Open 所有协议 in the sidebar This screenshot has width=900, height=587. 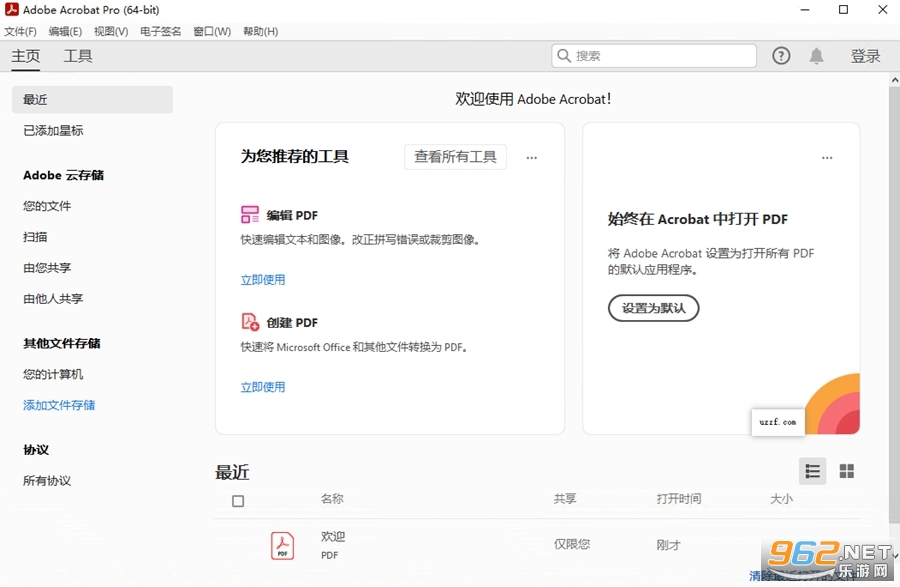click(x=47, y=481)
